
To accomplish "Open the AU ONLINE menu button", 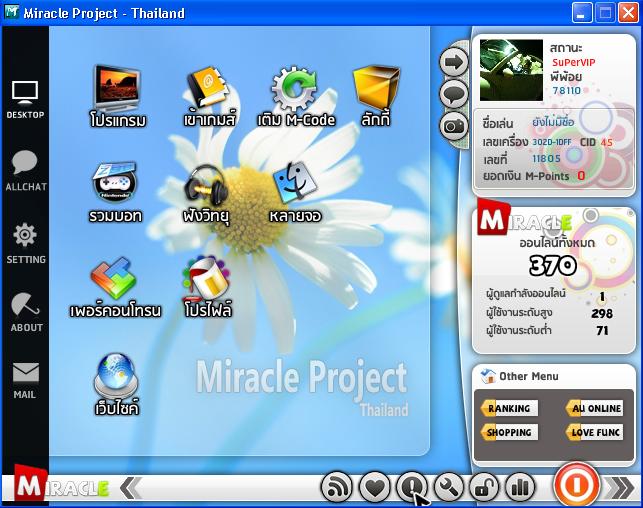I will [594, 408].
